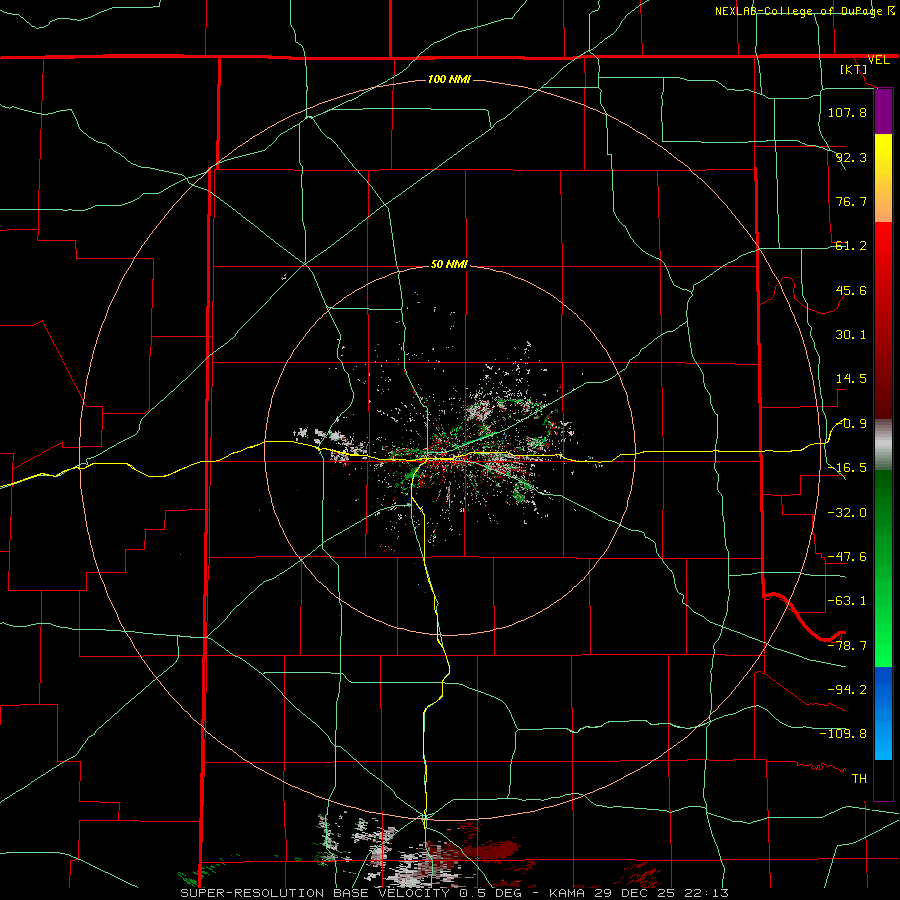Select the 92.3 legend value
Viewport: 900px width, 900px height.
point(851,157)
